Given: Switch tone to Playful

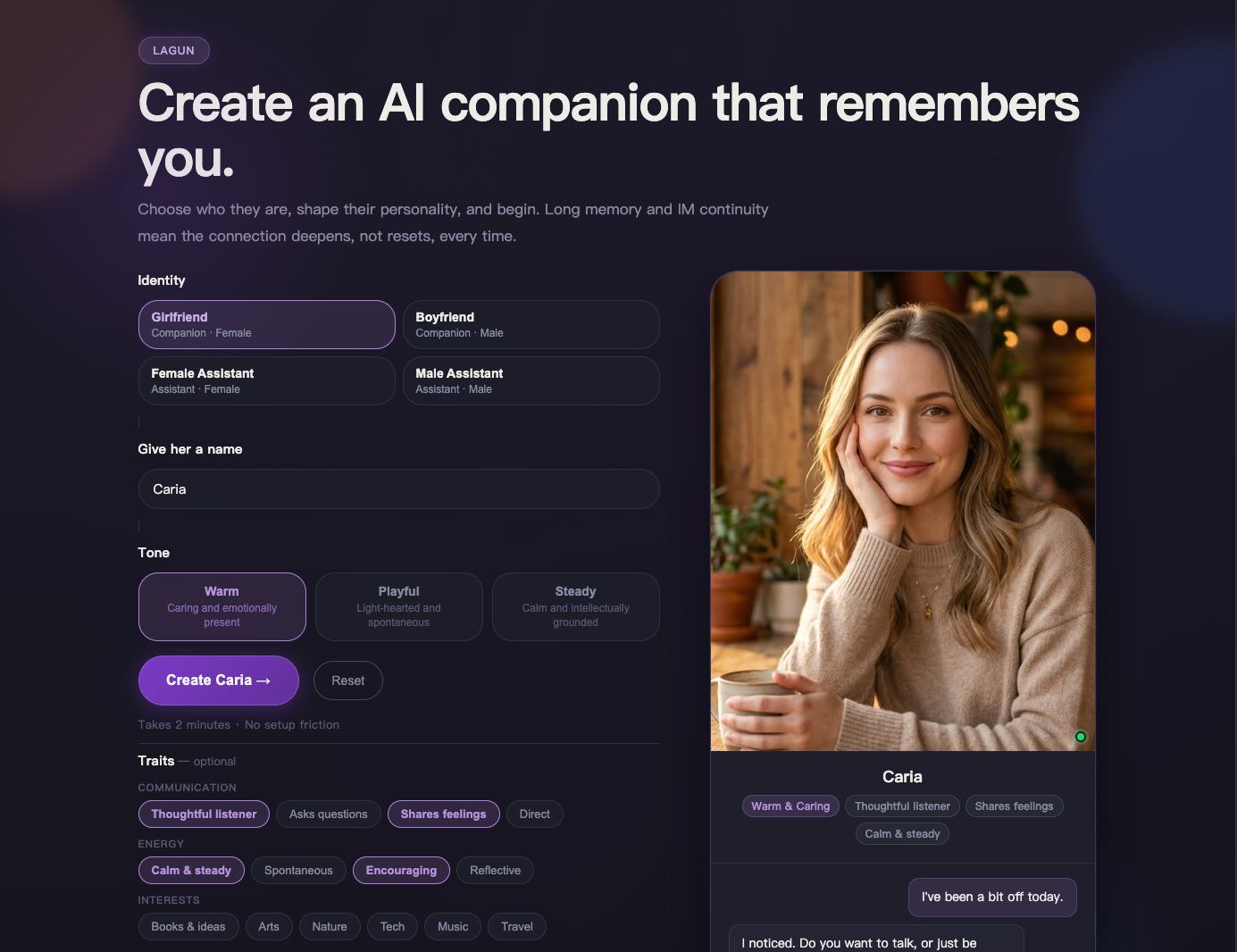Looking at the screenshot, I should [398, 606].
